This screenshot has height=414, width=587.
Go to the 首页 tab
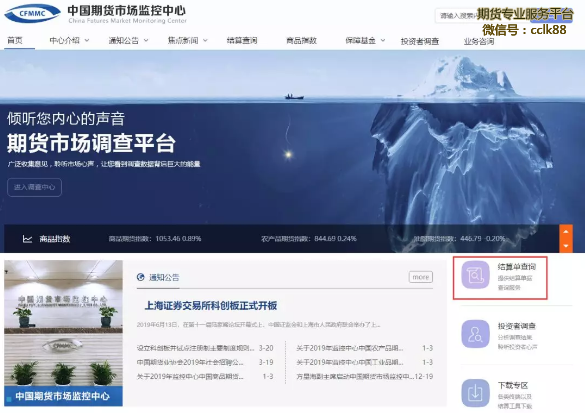pos(15,40)
